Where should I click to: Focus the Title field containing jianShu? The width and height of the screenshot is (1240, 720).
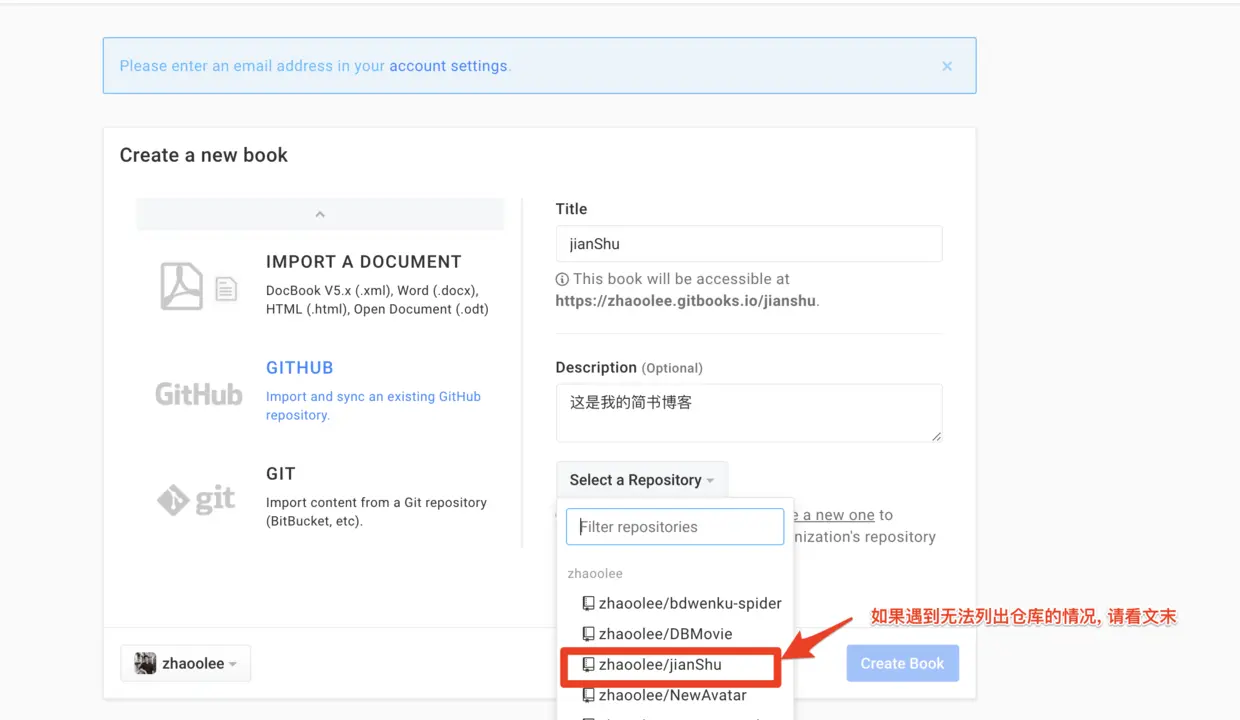click(x=749, y=244)
